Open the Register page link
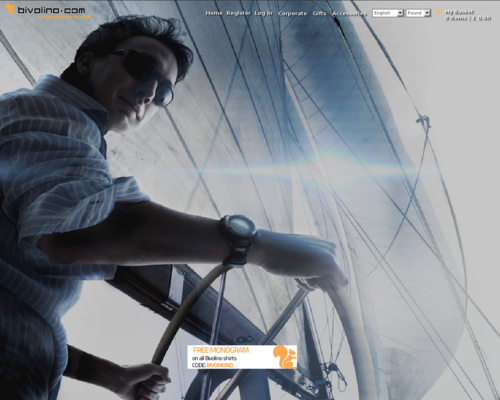This screenshot has width=500, height=400. click(x=238, y=13)
